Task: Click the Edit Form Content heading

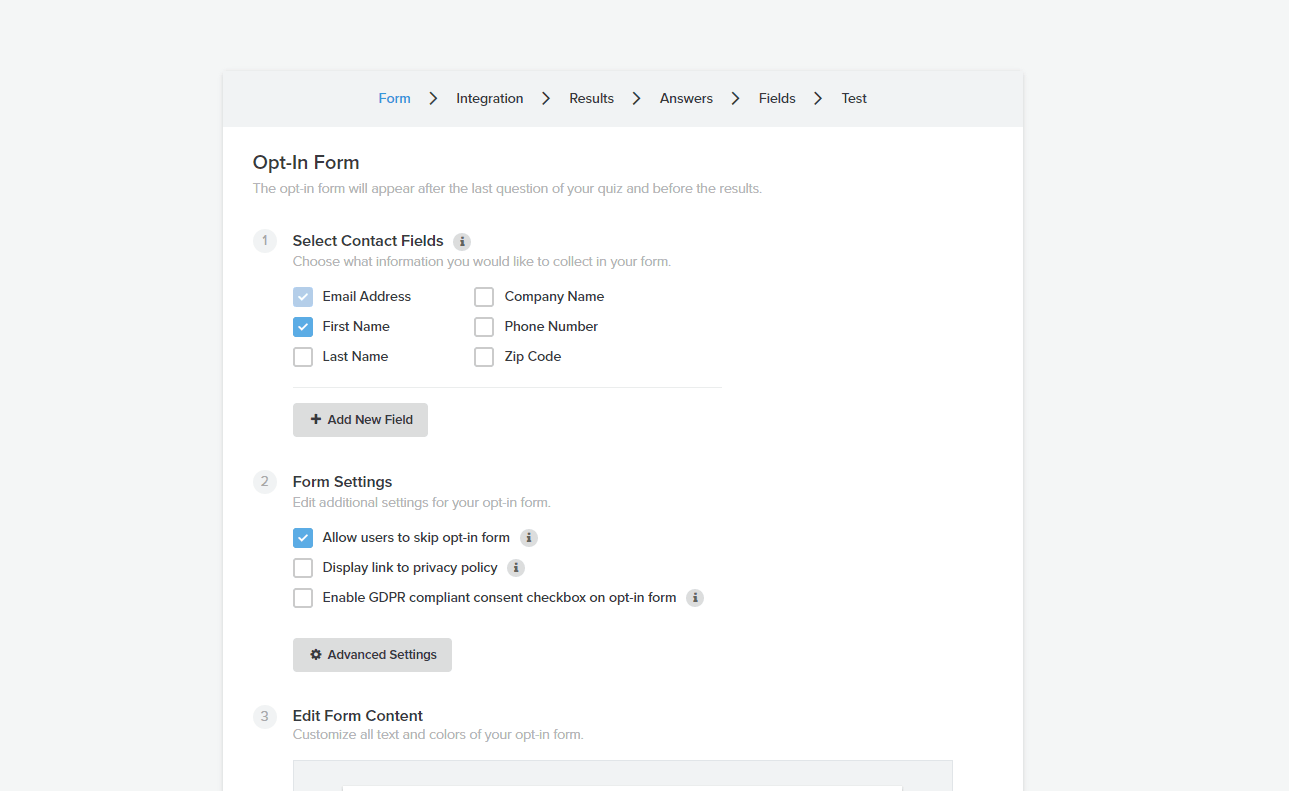Action: (358, 716)
